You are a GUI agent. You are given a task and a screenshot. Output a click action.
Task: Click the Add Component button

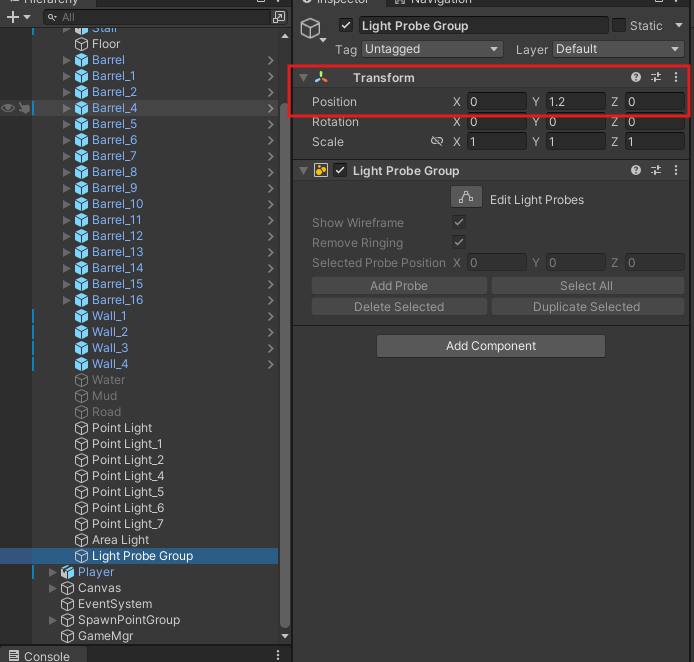(491, 346)
